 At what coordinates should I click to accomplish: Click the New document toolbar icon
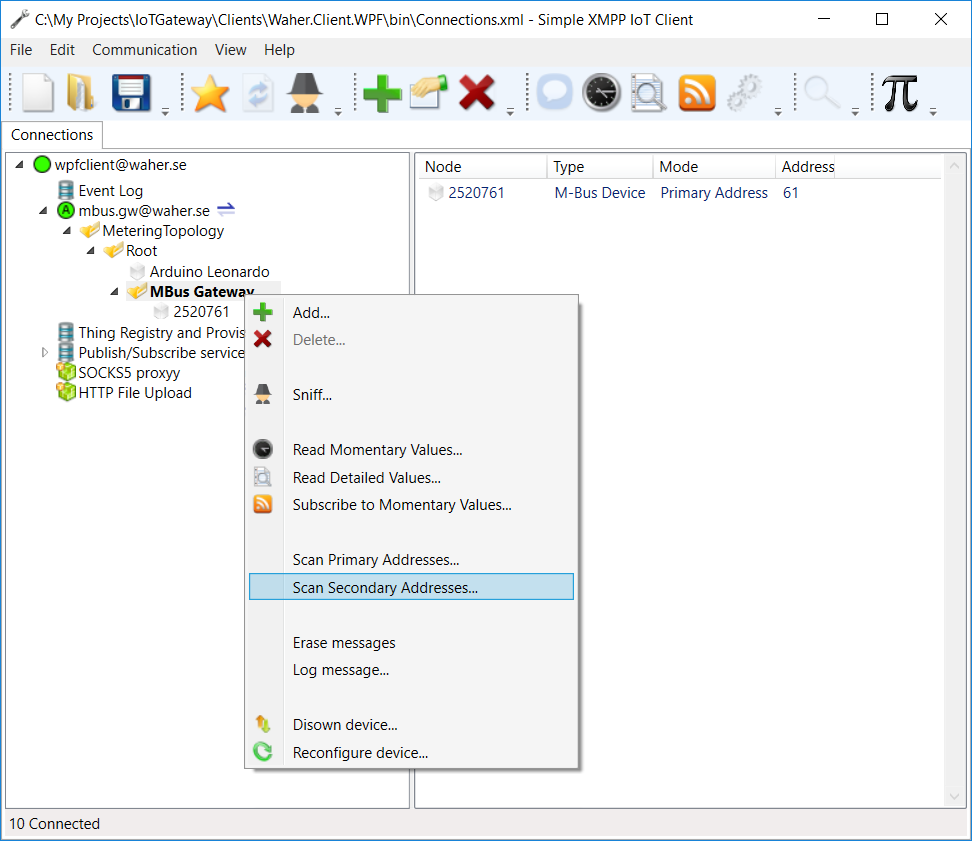38,93
